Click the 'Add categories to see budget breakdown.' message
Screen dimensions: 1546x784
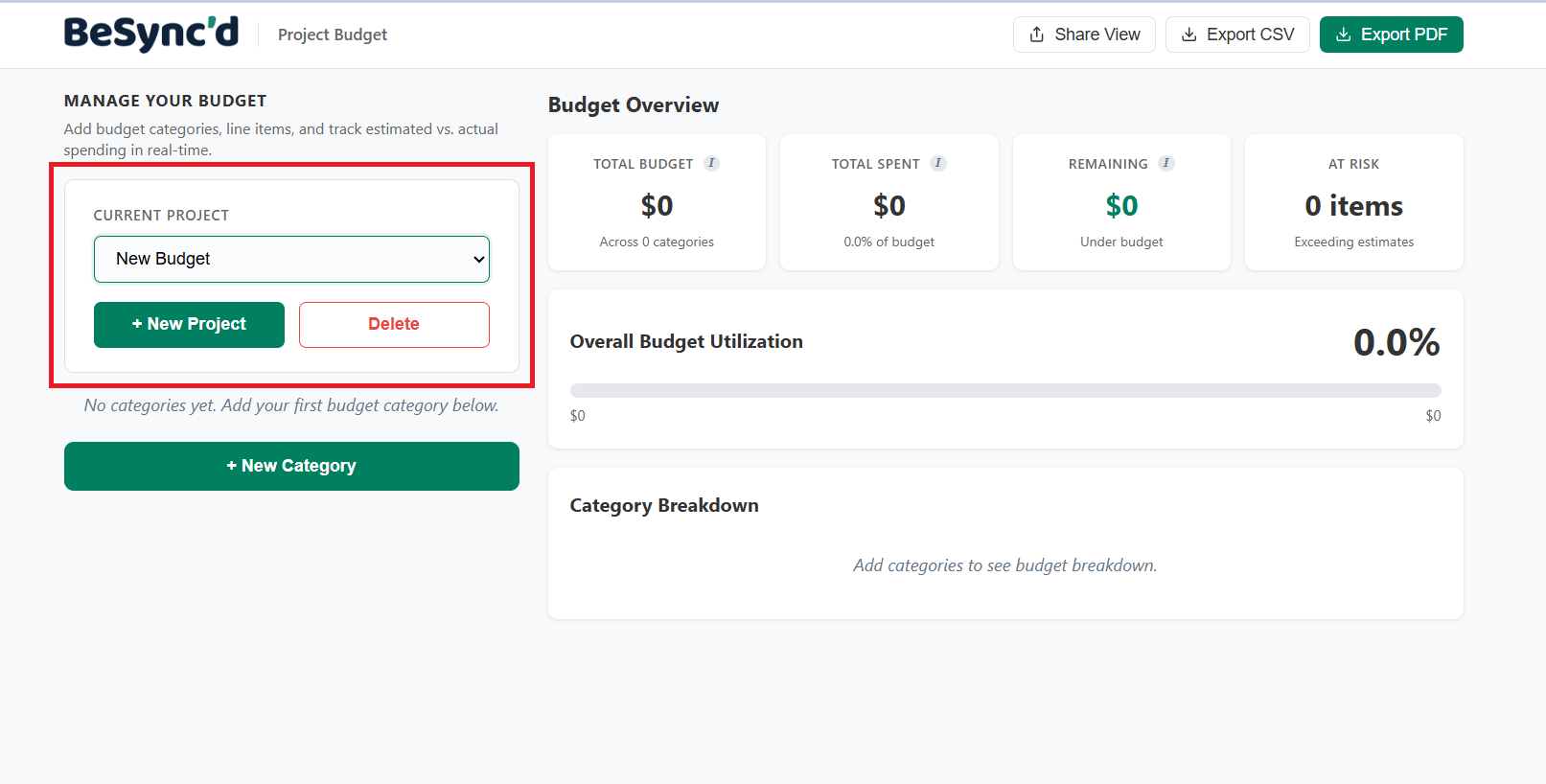1005,565
